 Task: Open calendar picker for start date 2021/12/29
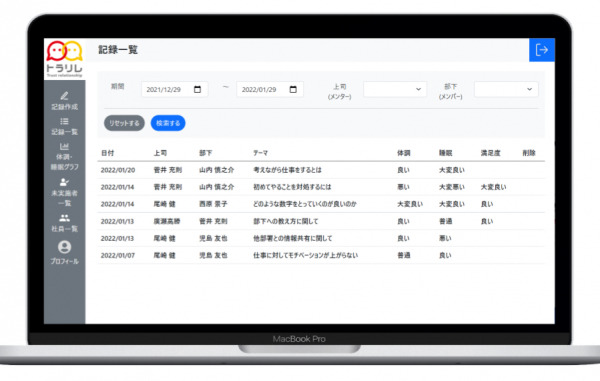tap(197, 90)
